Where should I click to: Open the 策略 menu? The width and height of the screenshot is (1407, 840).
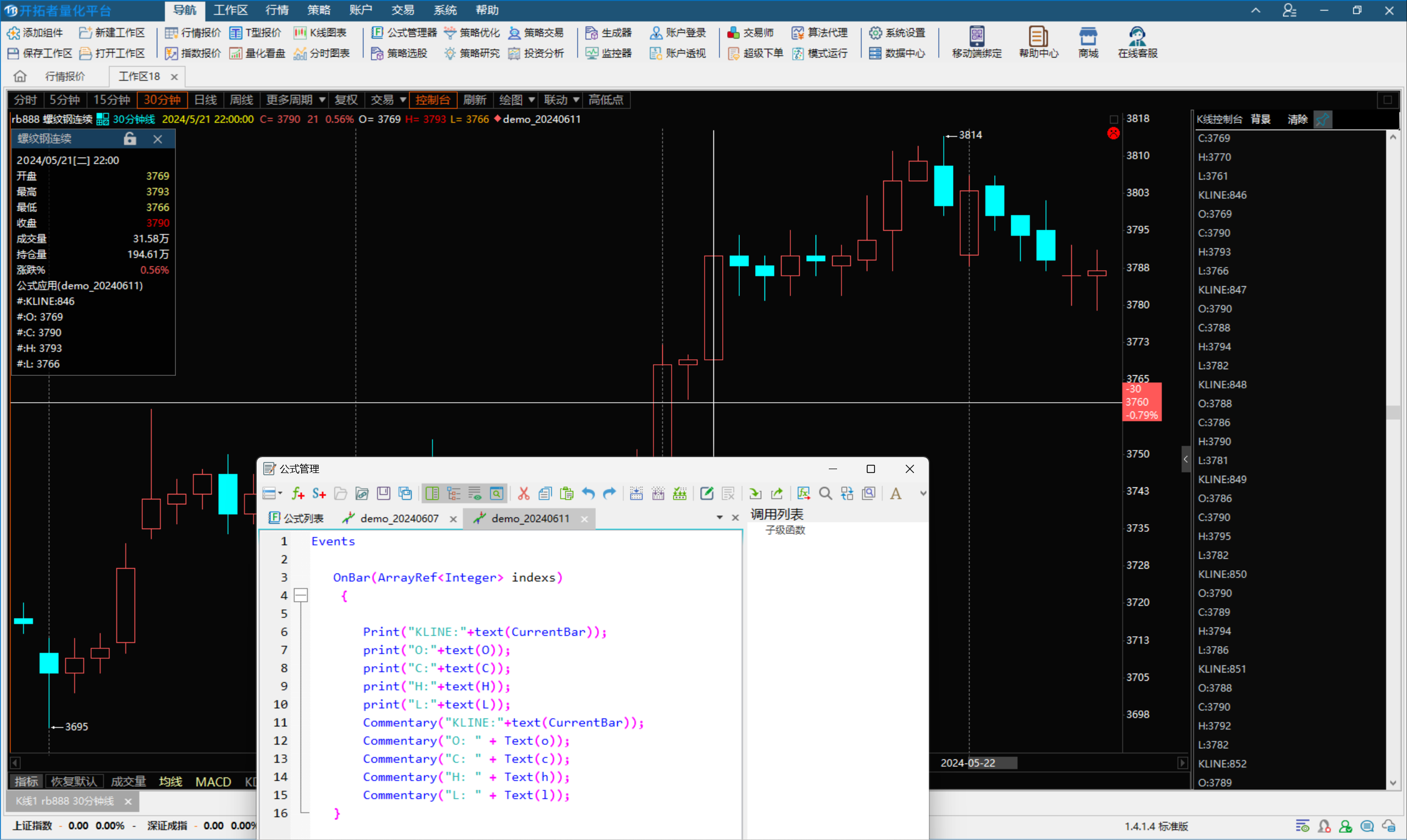click(x=319, y=10)
